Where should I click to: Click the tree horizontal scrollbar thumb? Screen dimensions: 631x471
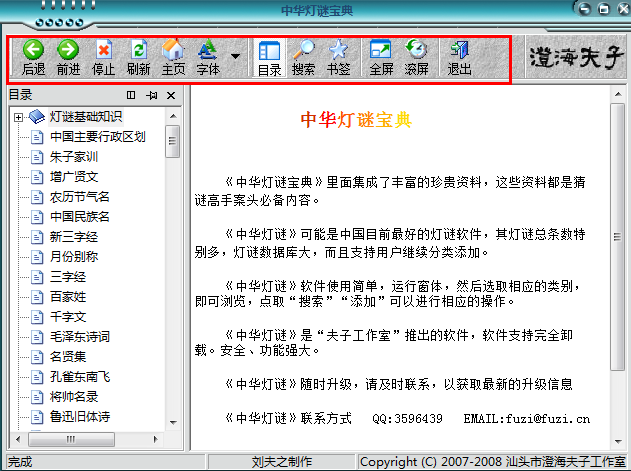point(71,439)
